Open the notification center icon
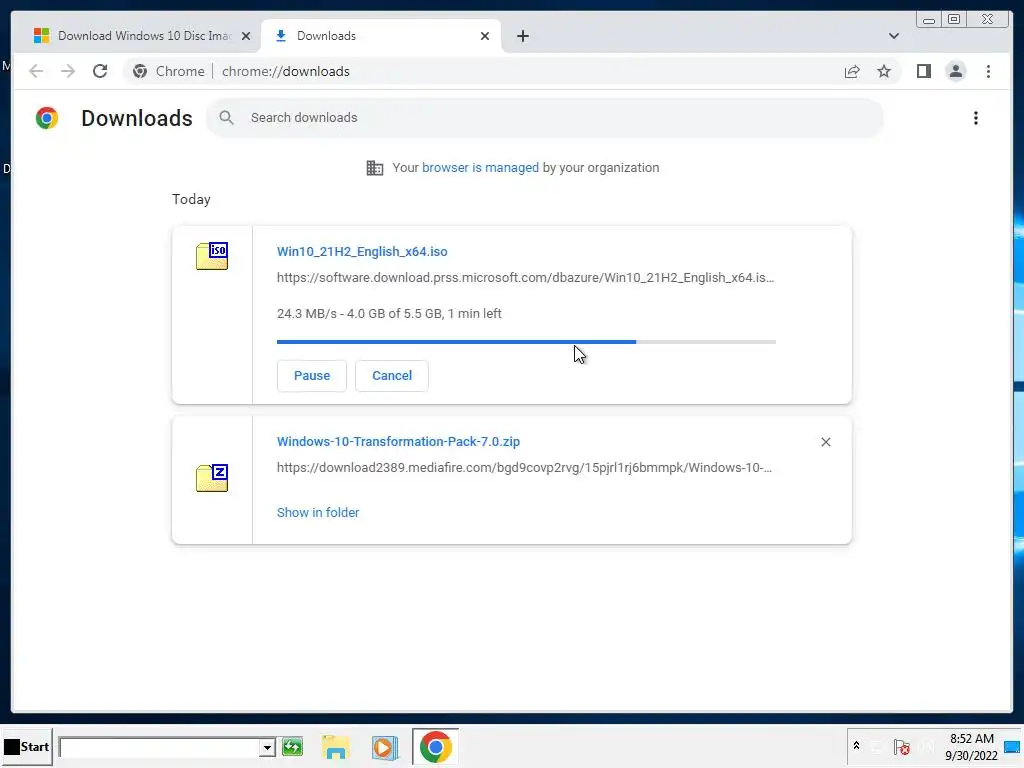This screenshot has width=1024, height=768. click(x=1012, y=747)
